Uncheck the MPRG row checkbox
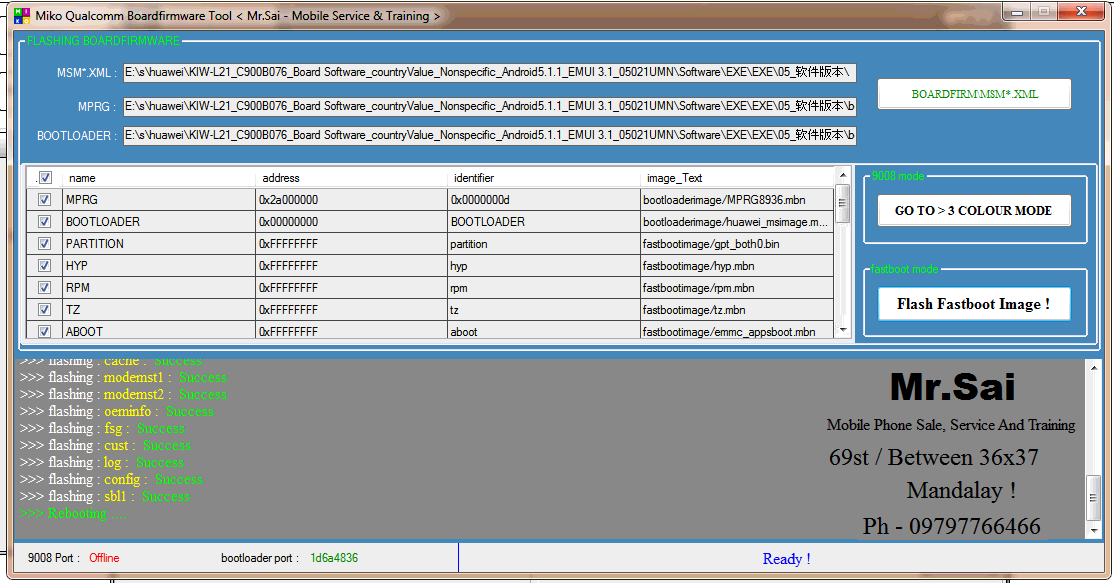 [x=44, y=200]
